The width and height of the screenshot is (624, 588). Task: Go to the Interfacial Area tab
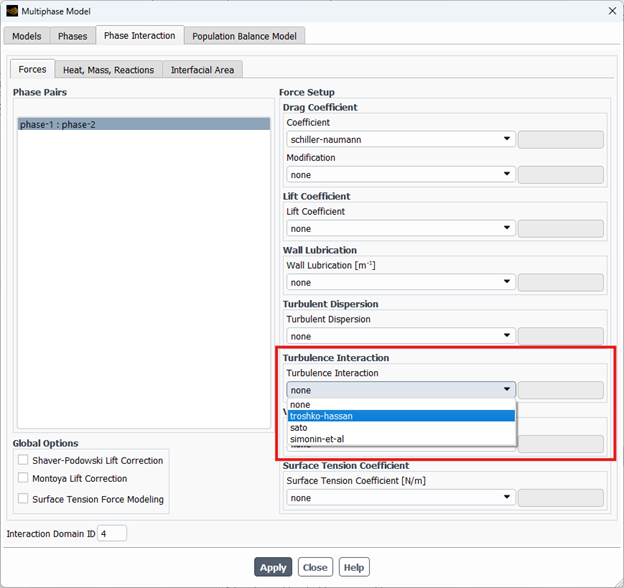coord(203,70)
